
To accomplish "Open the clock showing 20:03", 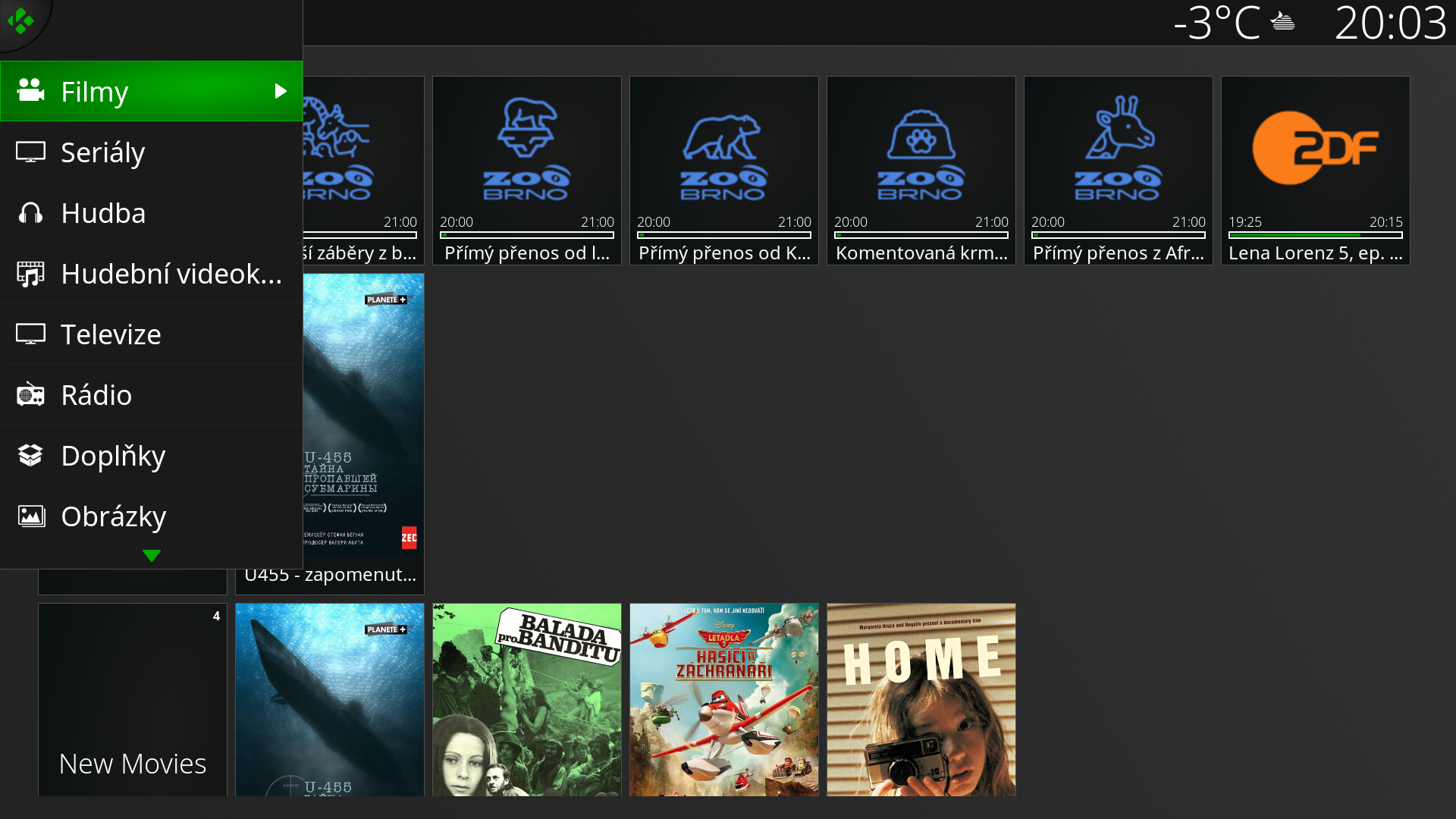I will pos(1390,23).
